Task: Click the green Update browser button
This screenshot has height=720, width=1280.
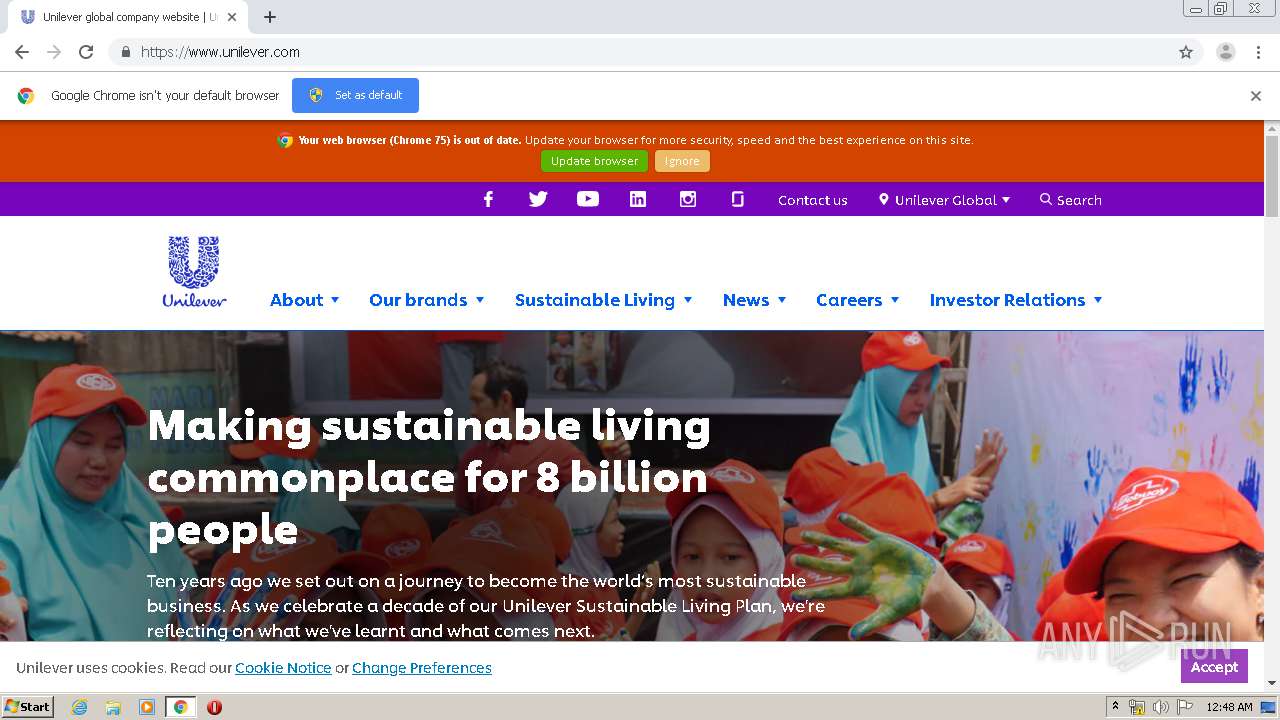Action: [594, 161]
